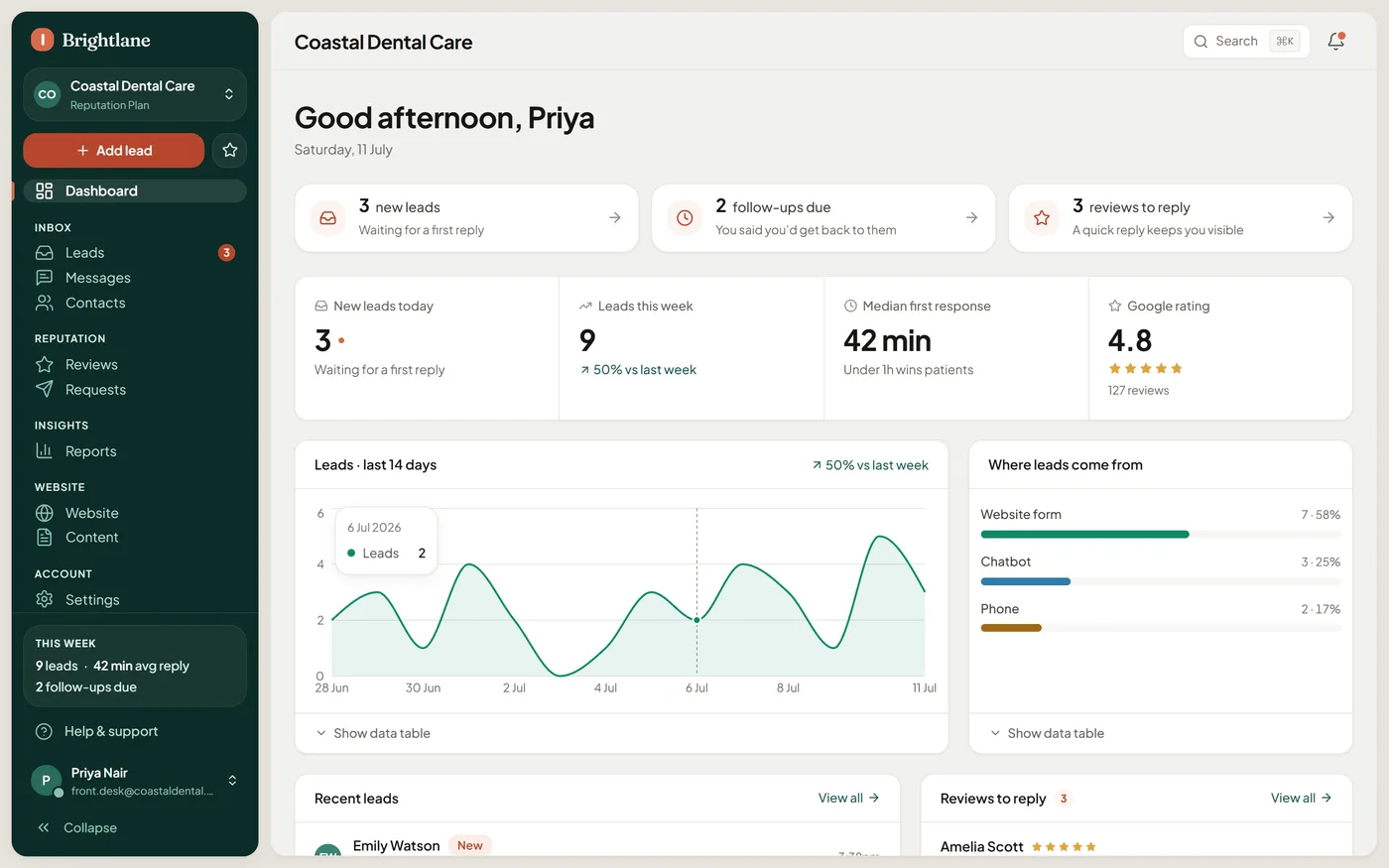Screen dimensions: 1389x868
Task: Click the Help & support question mark icon
Action: (44, 731)
